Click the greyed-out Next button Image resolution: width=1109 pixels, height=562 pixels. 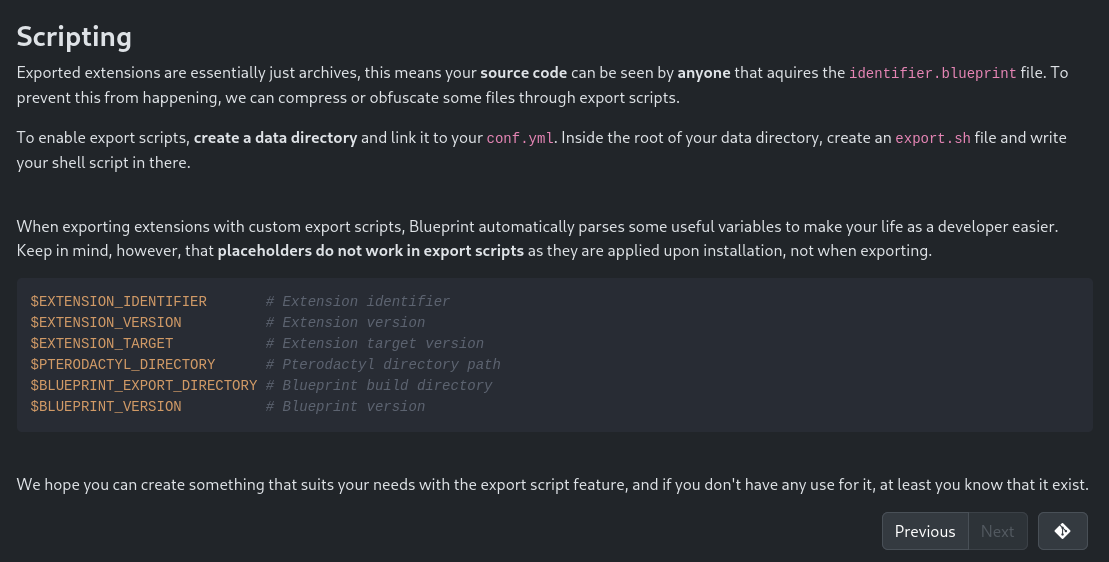click(x=997, y=531)
